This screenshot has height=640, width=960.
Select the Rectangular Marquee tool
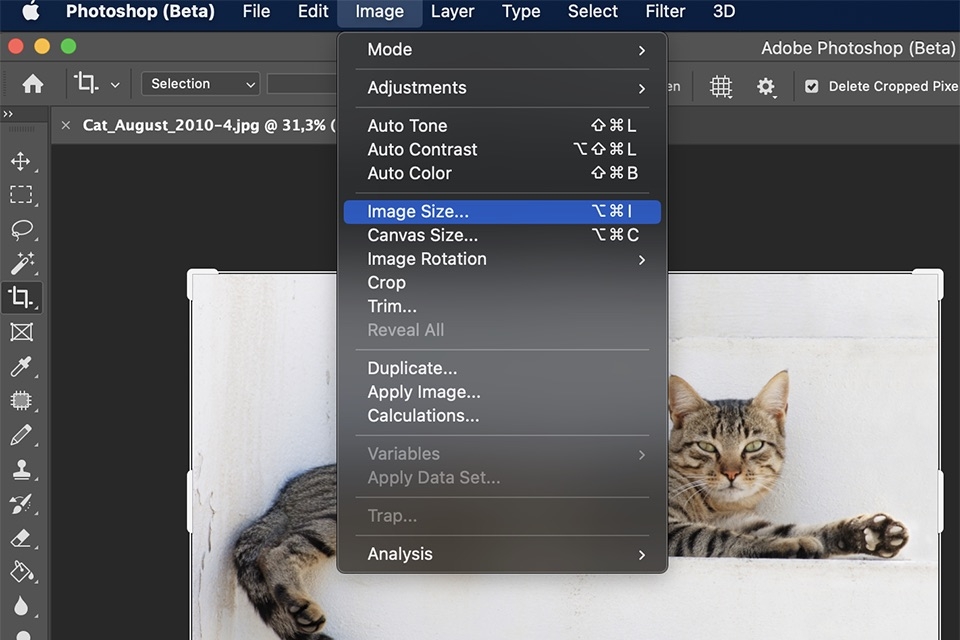pyautogui.click(x=22, y=195)
